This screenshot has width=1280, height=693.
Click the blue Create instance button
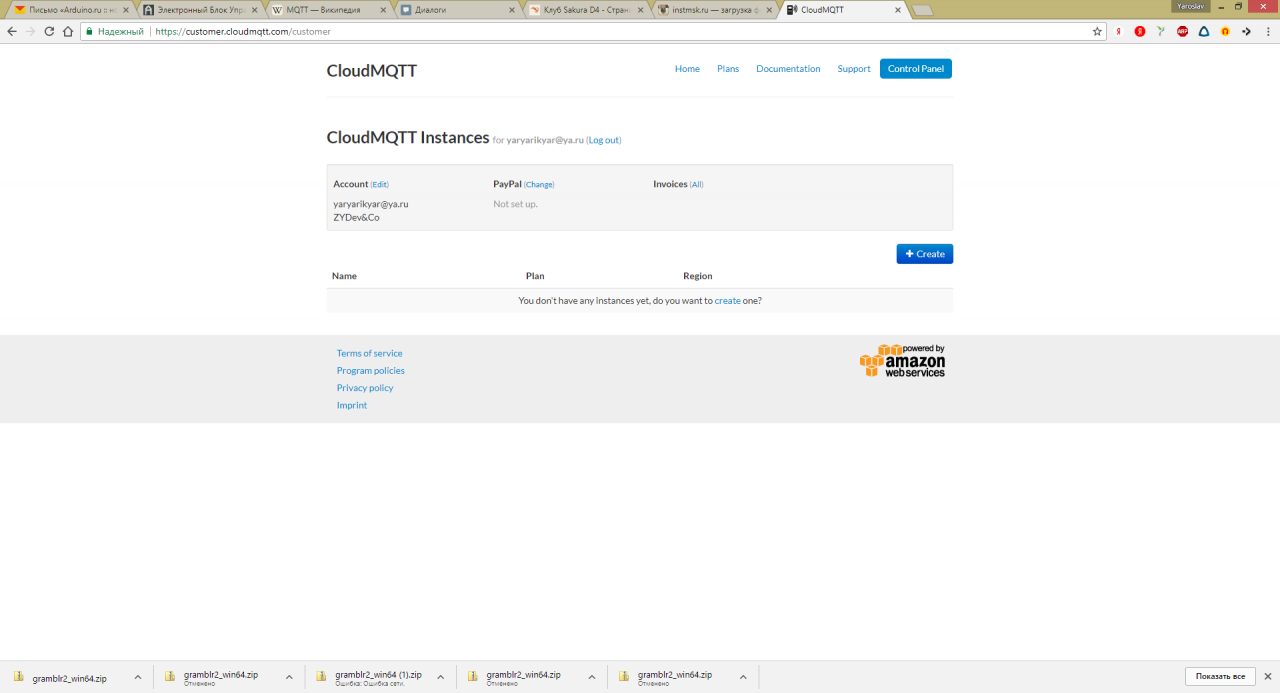[x=925, y=254]
